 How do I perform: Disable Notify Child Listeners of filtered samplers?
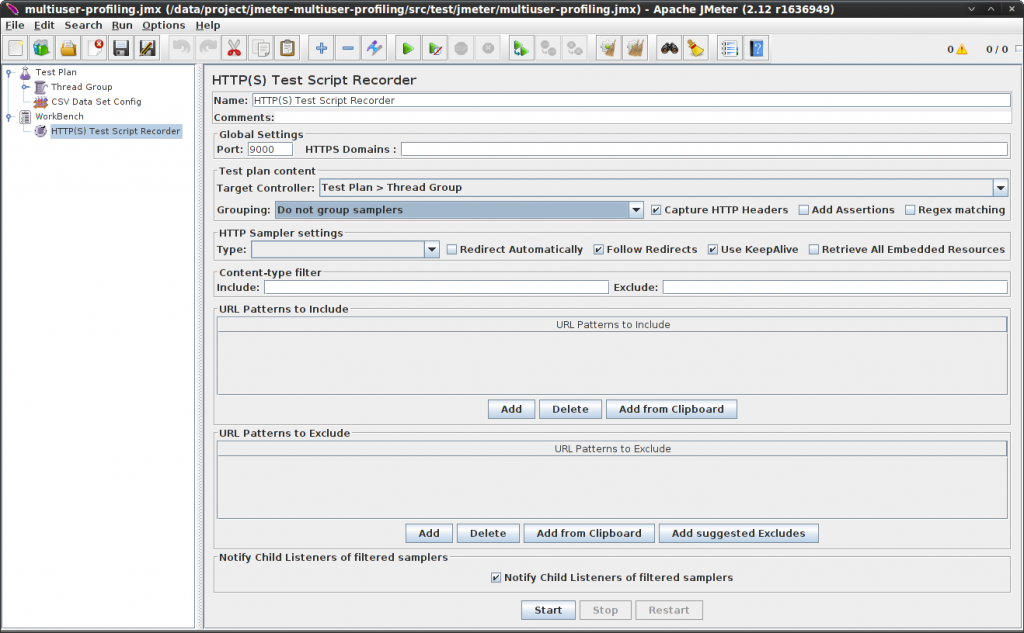(495, 576)
